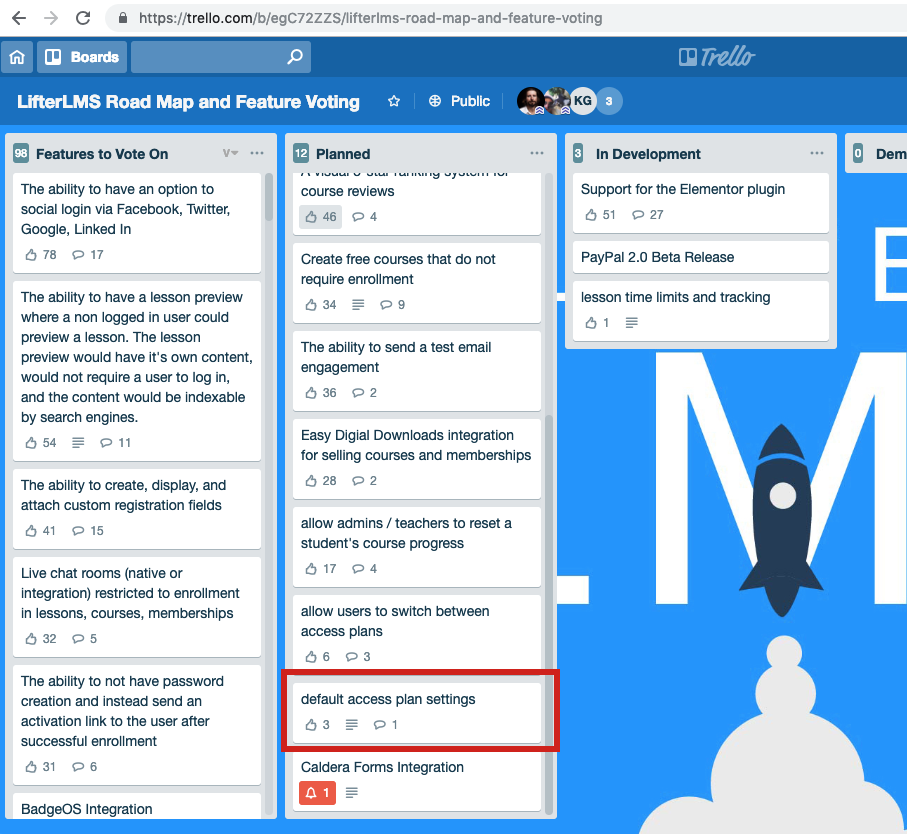Upvote the social login card (78 votes)
The height and width of the screenshot is (834, 907).
[x=40, y=254]
